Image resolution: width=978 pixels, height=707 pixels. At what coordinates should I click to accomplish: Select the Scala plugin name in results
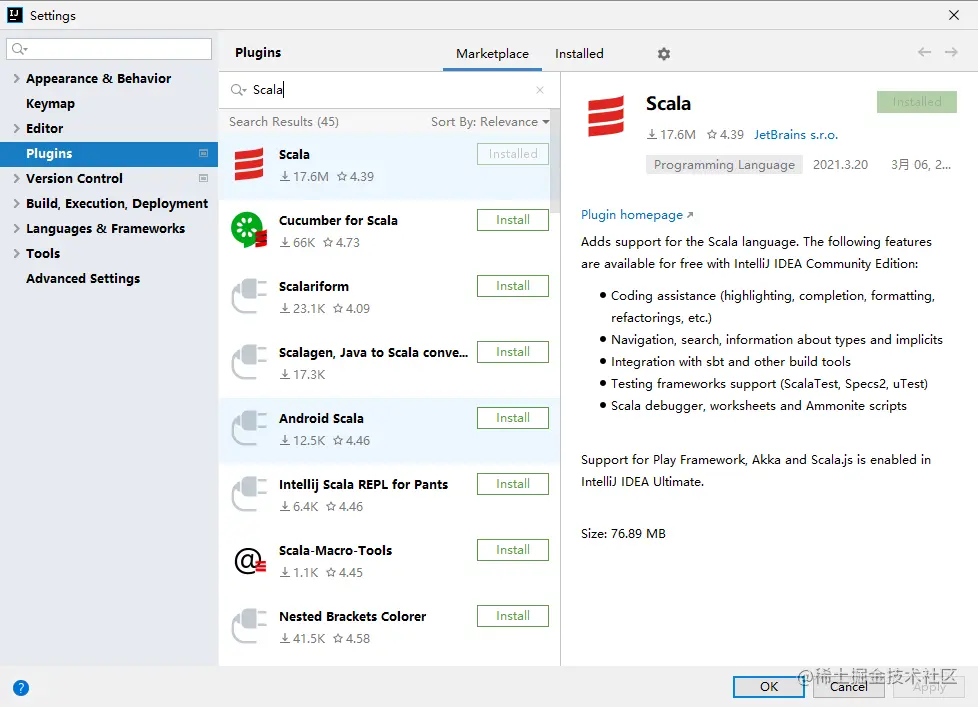pyautogui.click(x=294, y=155)
